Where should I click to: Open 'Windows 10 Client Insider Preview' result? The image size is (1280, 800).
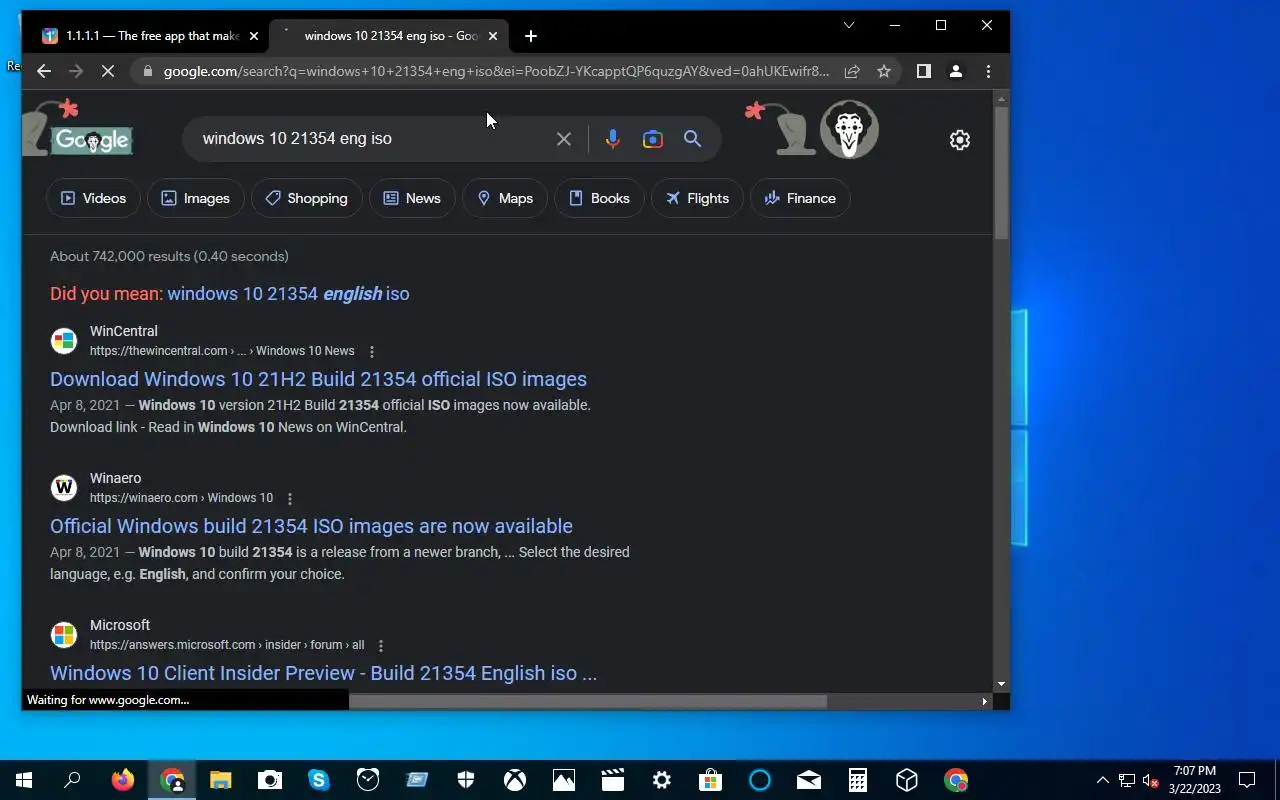(323, 673)
